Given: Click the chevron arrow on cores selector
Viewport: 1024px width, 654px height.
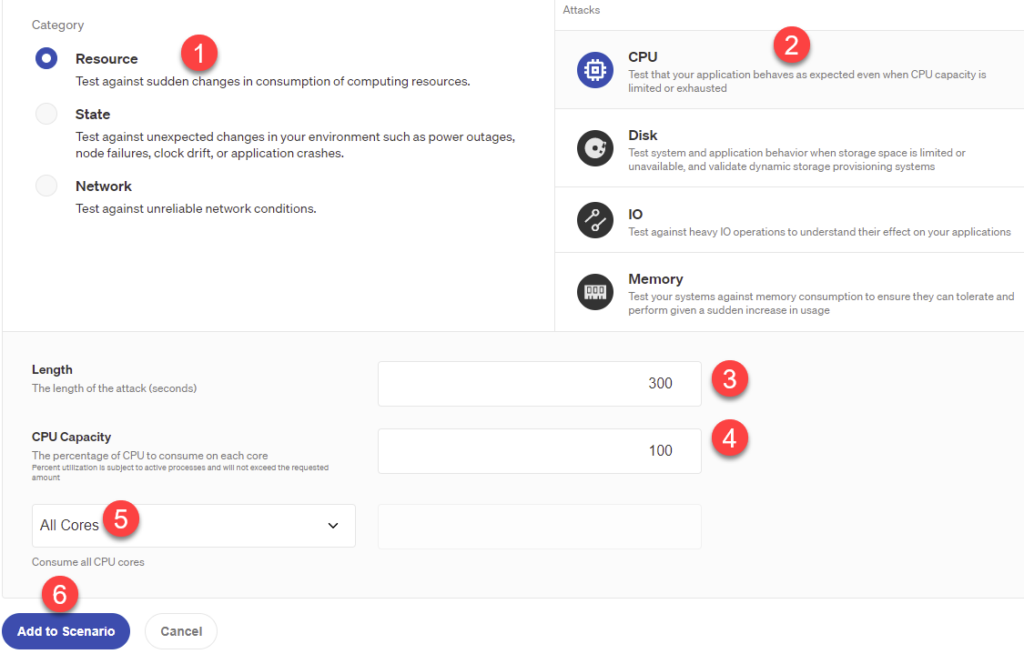Looking at the screenshot, I should click(x=333, y=526).
